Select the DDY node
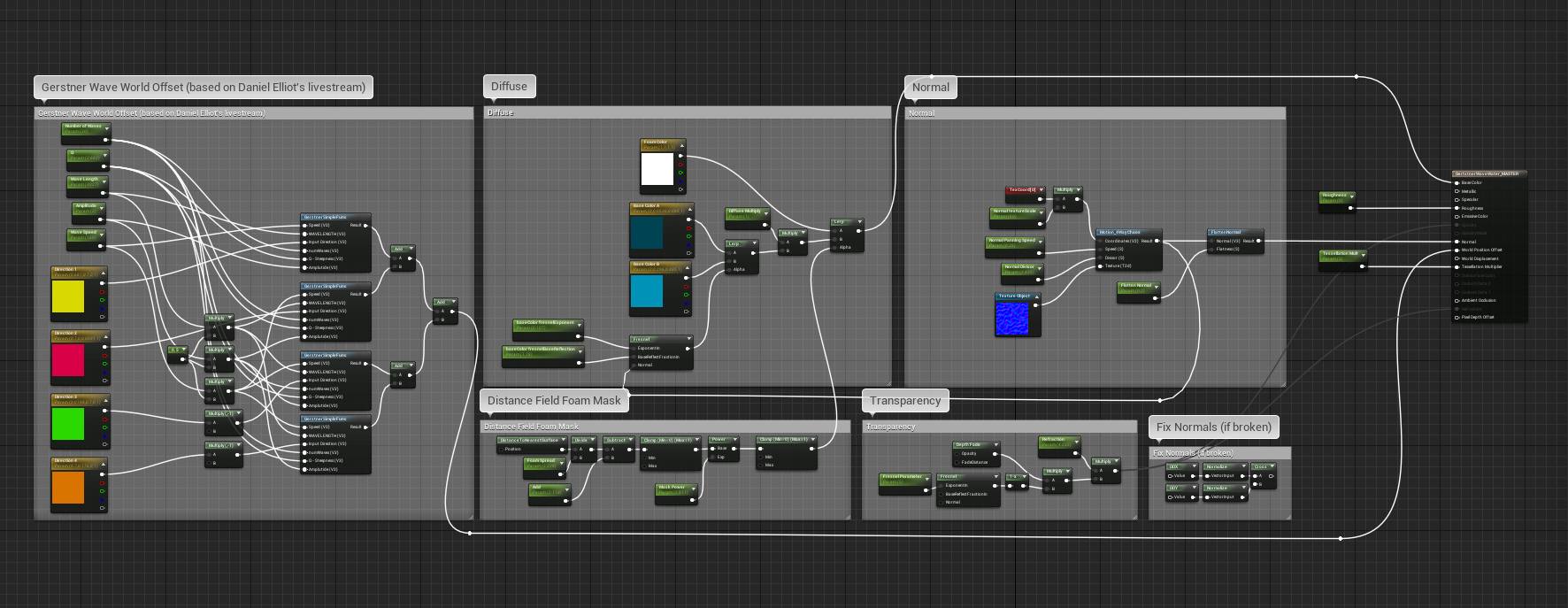Screen dimensions: 1568x608 [x=1181, y=493]
